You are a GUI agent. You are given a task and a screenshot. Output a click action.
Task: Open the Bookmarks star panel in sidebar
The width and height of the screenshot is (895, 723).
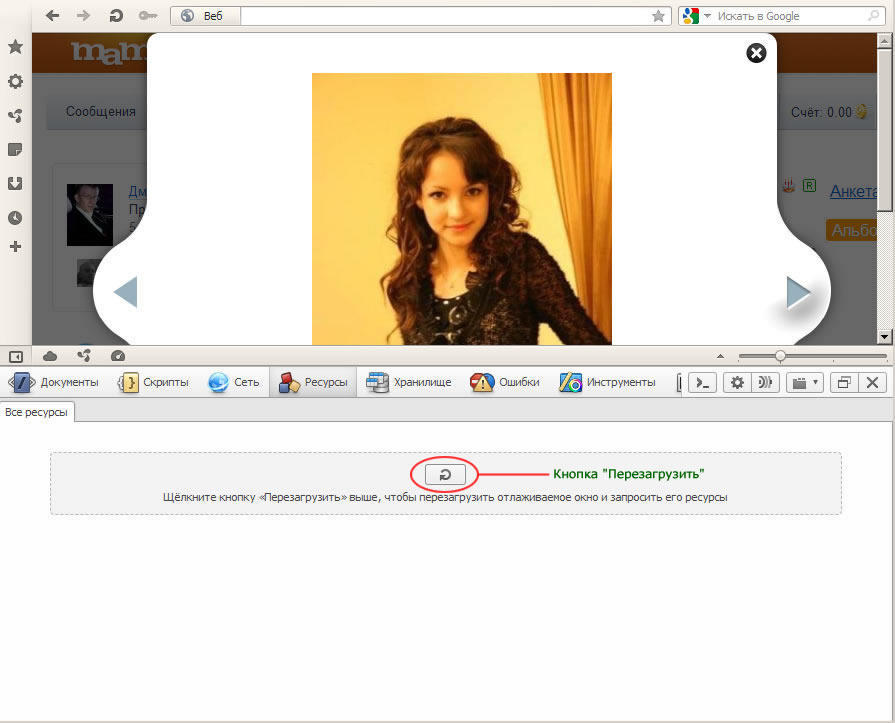click(x=15, y=47)
